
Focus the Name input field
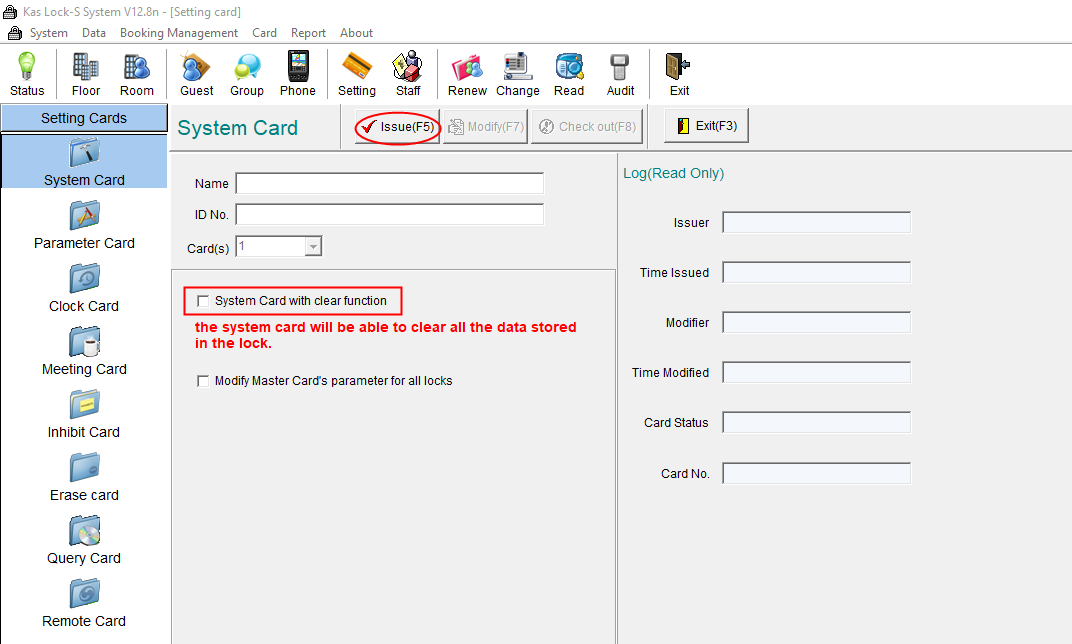point(390,183)
